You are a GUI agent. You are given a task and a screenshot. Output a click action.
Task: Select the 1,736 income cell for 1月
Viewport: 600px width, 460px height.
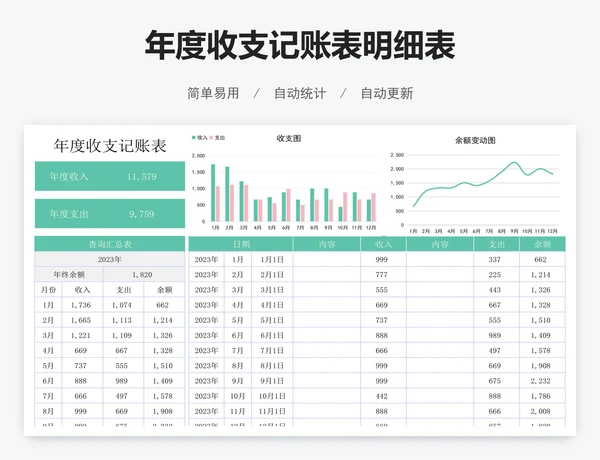click(x=81, y=305)
